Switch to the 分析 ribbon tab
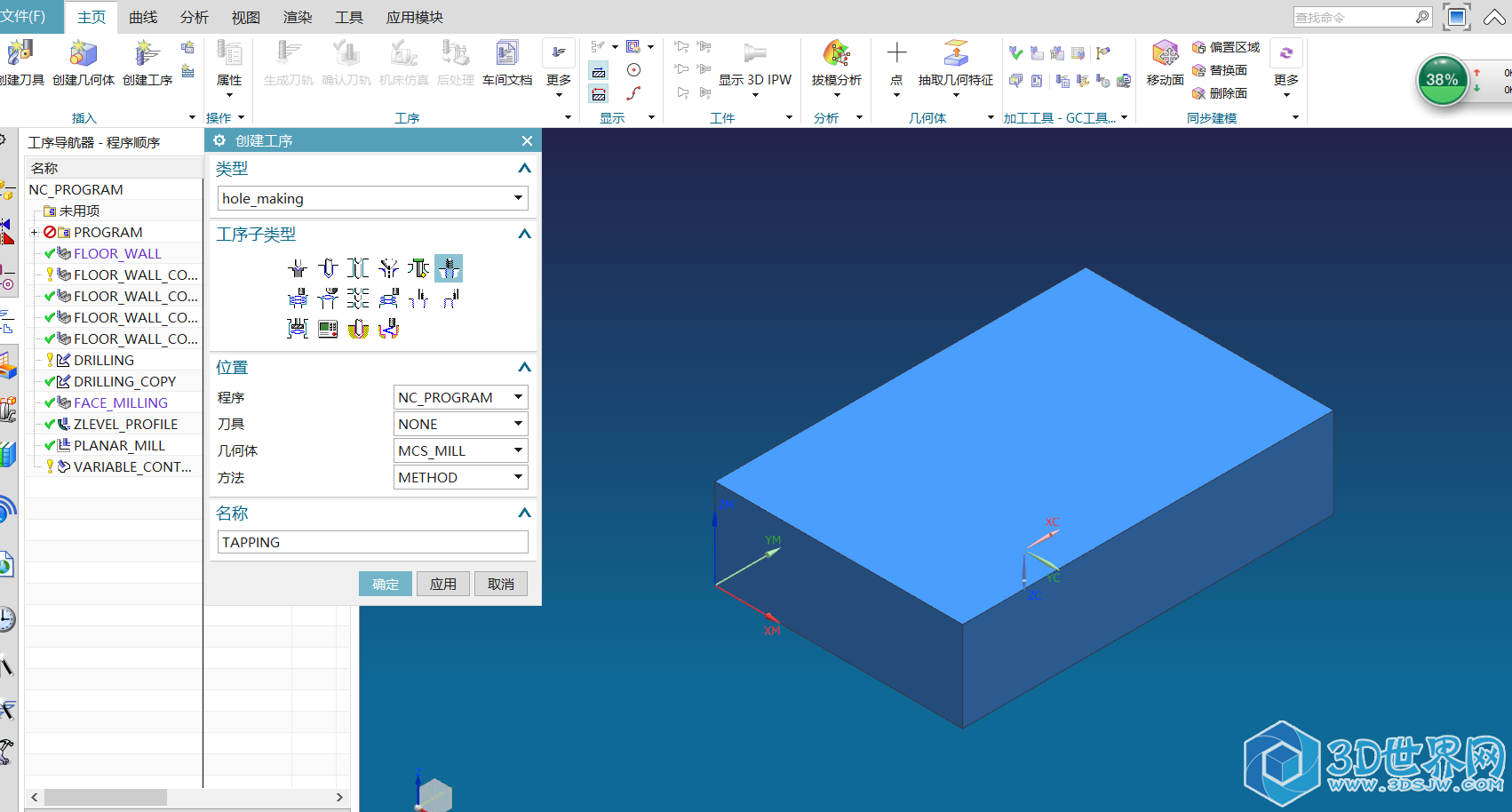1512x812 pixels. pos(195,17)
